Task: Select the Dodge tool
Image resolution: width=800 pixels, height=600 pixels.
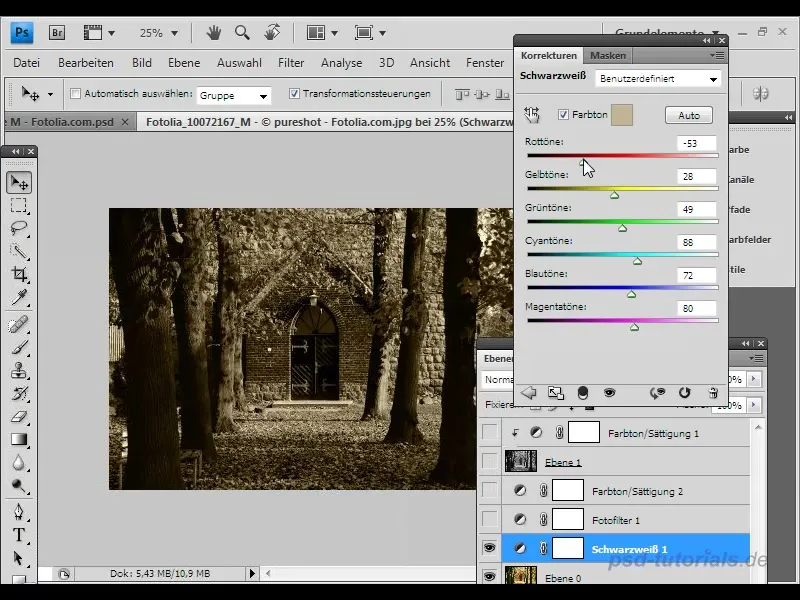Action: (x=19, y=485)
